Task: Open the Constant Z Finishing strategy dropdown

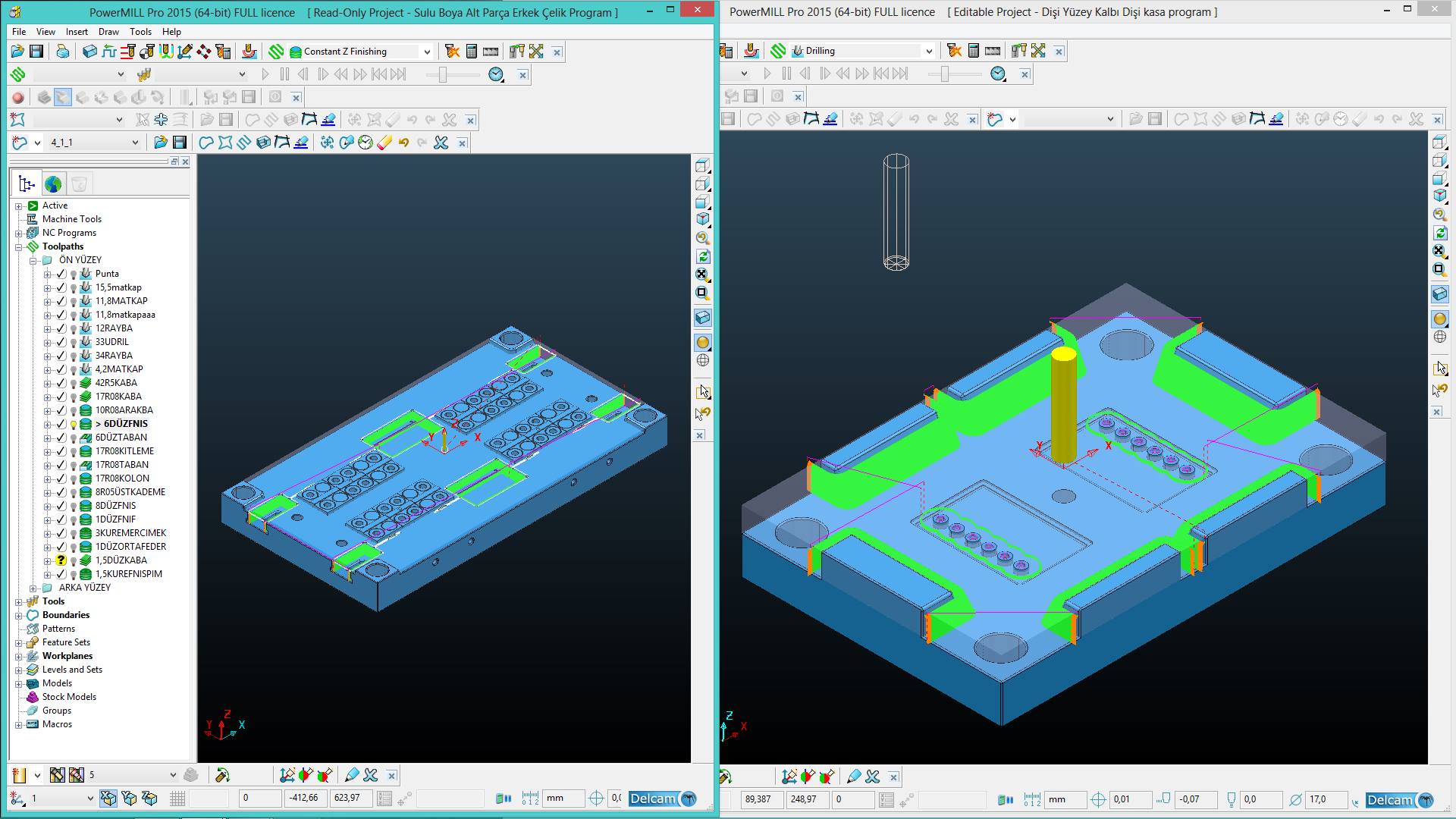Action: pyautogui.click(x=427, y=52)
